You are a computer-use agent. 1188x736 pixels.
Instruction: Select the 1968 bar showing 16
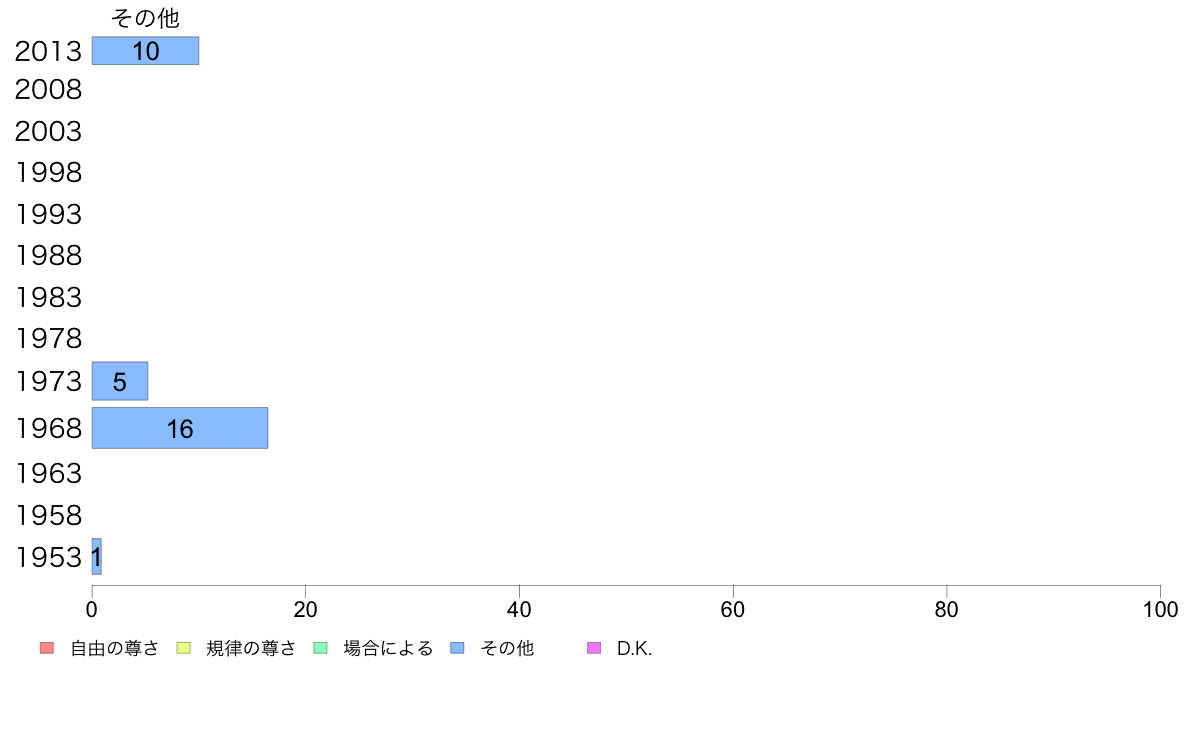(x=180, y=428)
